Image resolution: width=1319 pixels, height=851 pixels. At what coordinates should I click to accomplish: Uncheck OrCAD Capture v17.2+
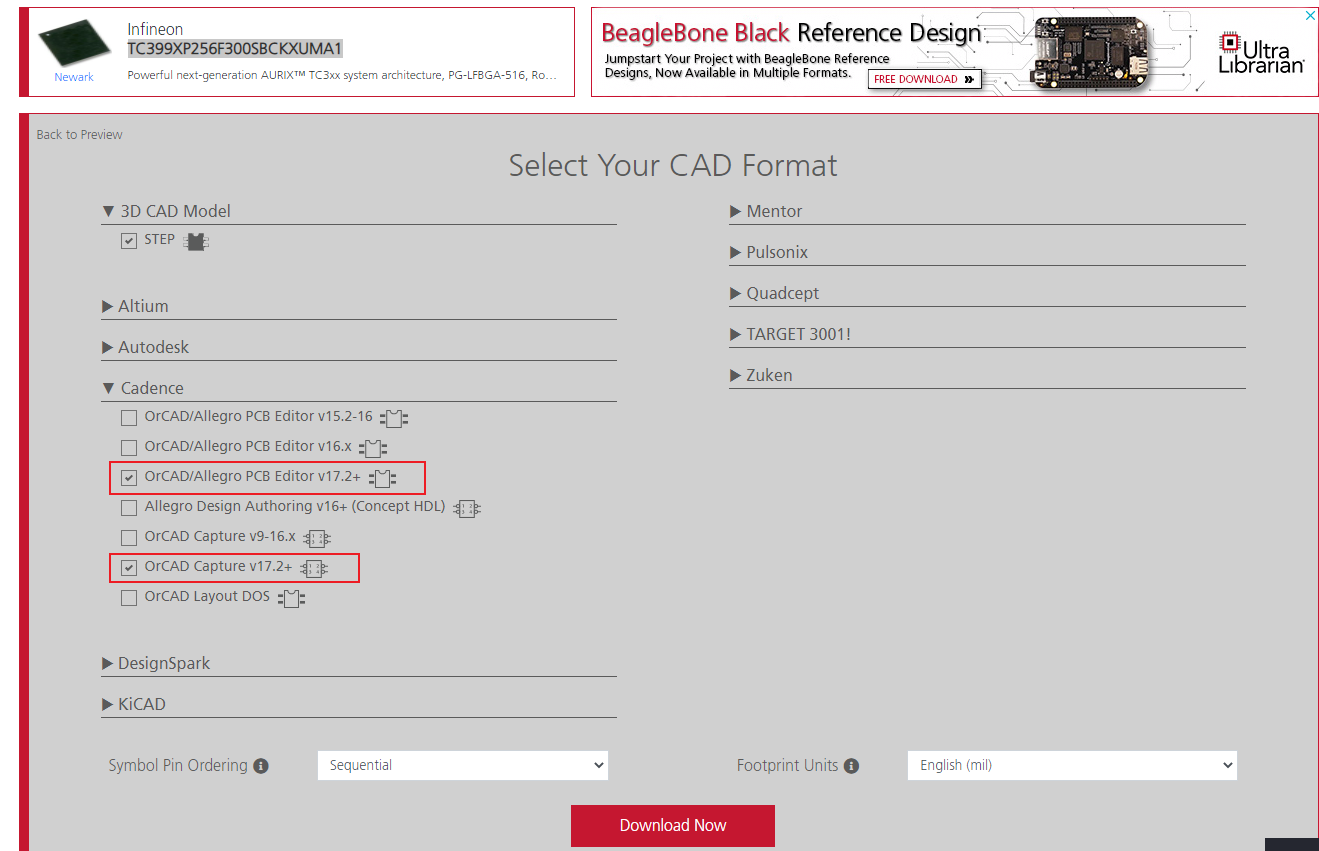tap(128, 568)
